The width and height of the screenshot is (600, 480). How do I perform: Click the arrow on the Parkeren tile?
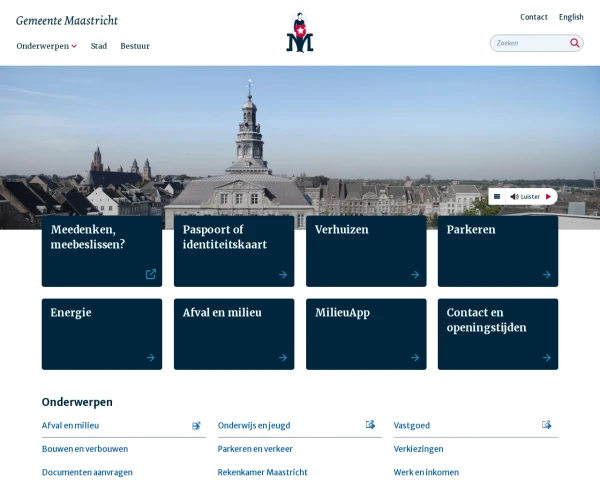(x=546, y=274)
